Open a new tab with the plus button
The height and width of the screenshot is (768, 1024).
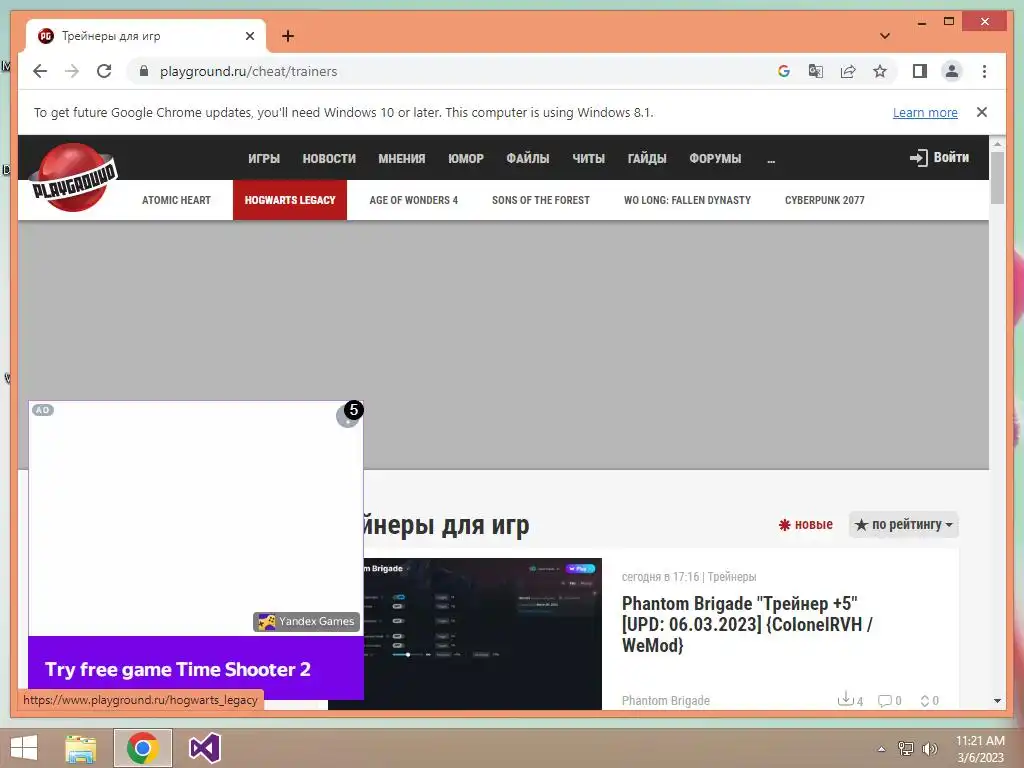tap(288, 36)
